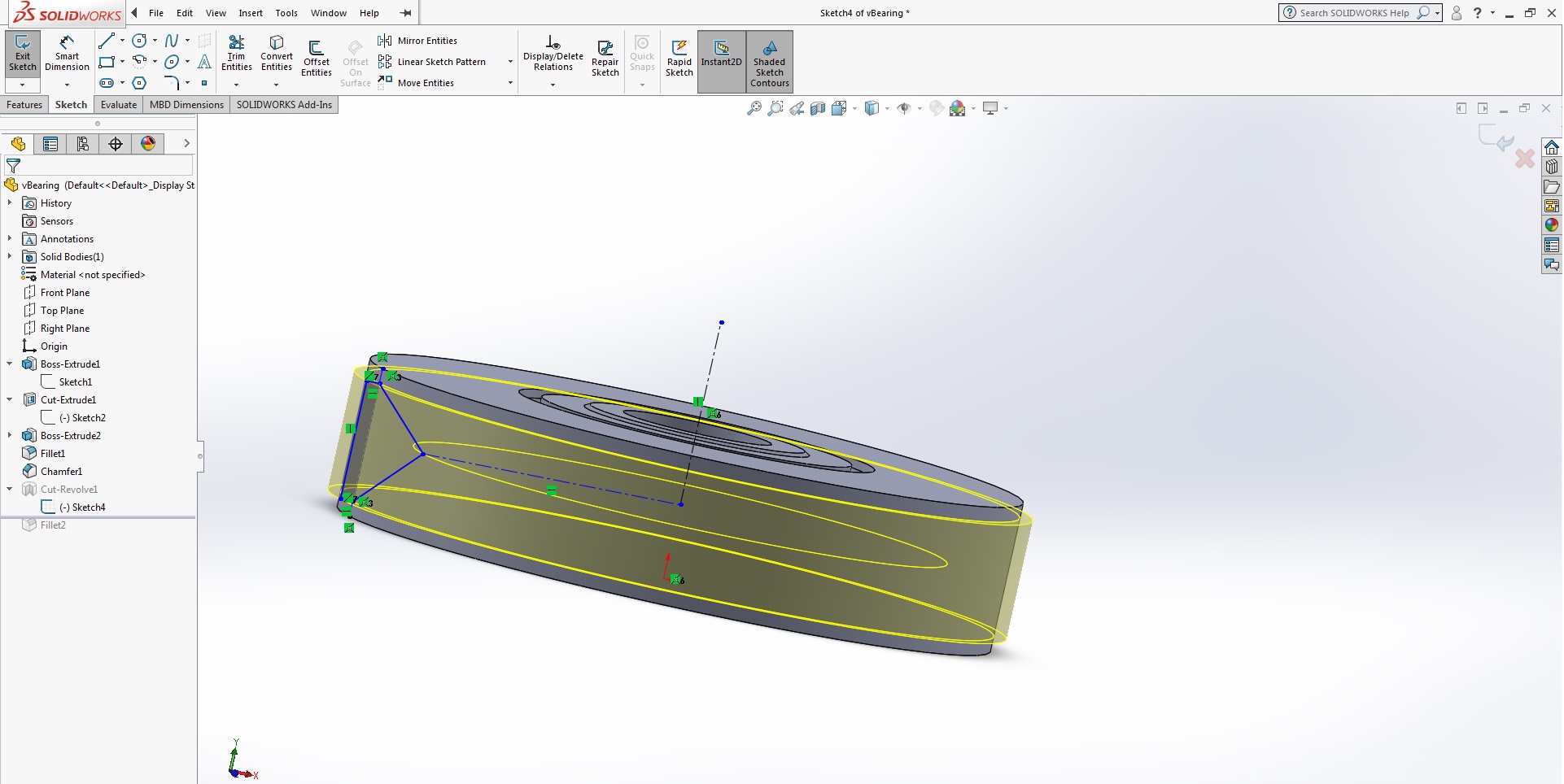The width and height of the screenshot is (1564, 784).
Task: Toggle the Section View icon
Action: pyautogui.click(x=818, y=108)
